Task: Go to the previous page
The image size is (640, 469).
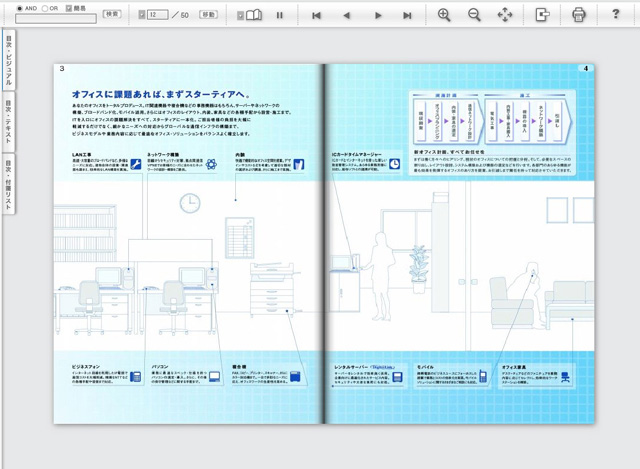Action: click(347, 15)
